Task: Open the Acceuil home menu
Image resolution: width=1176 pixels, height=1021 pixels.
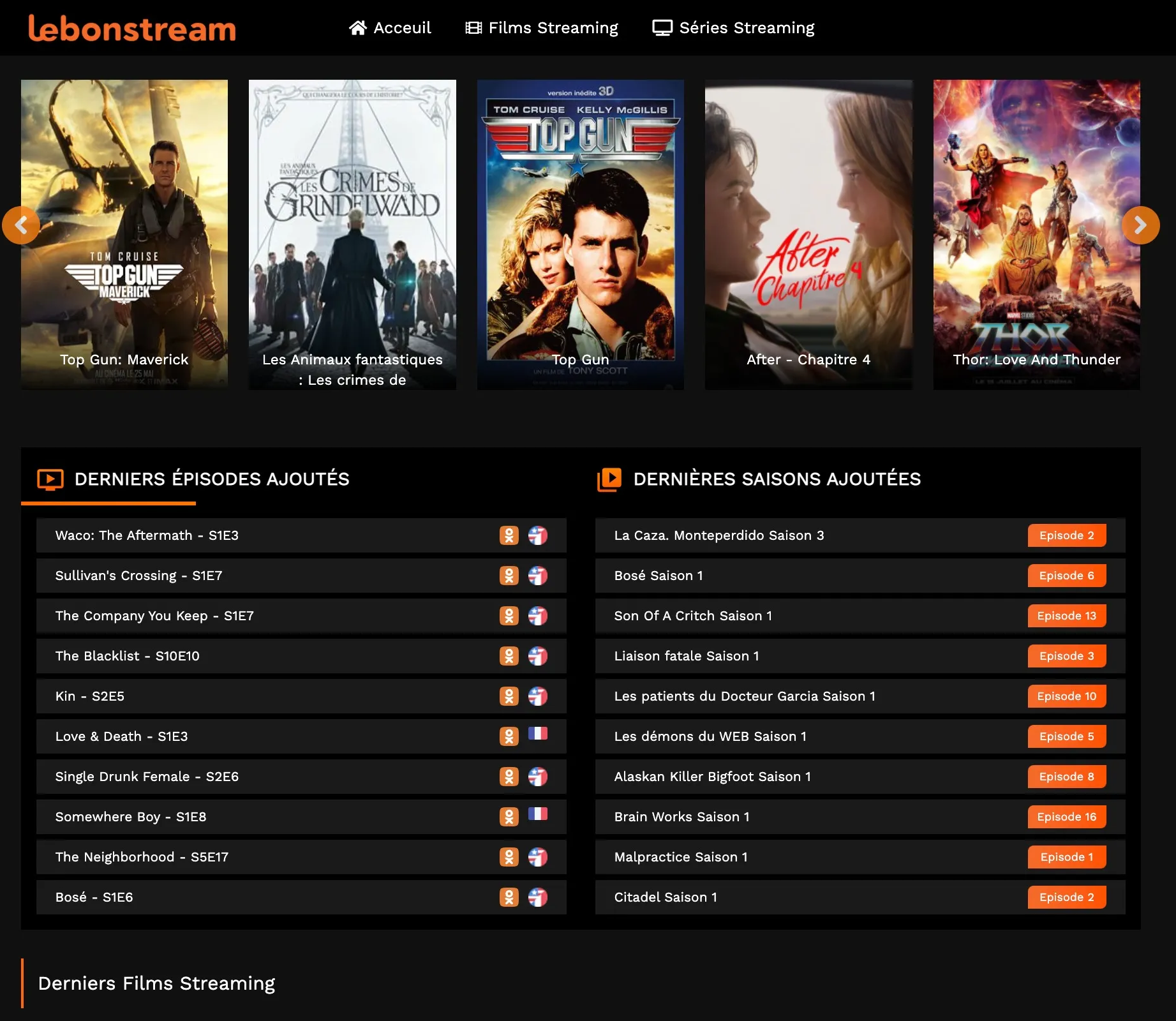Action: point(390,27)
